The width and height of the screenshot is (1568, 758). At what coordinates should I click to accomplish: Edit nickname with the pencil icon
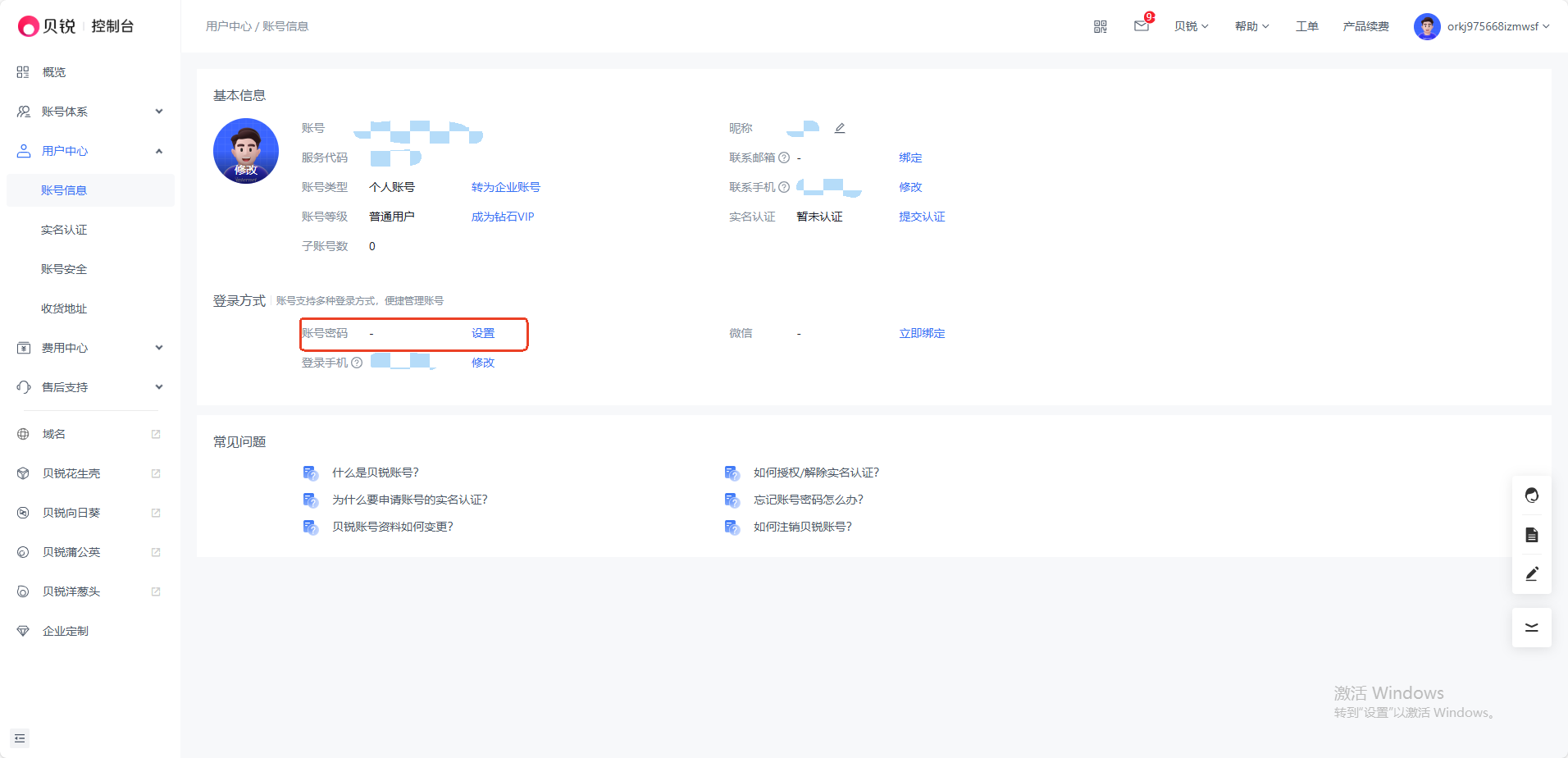840,128
